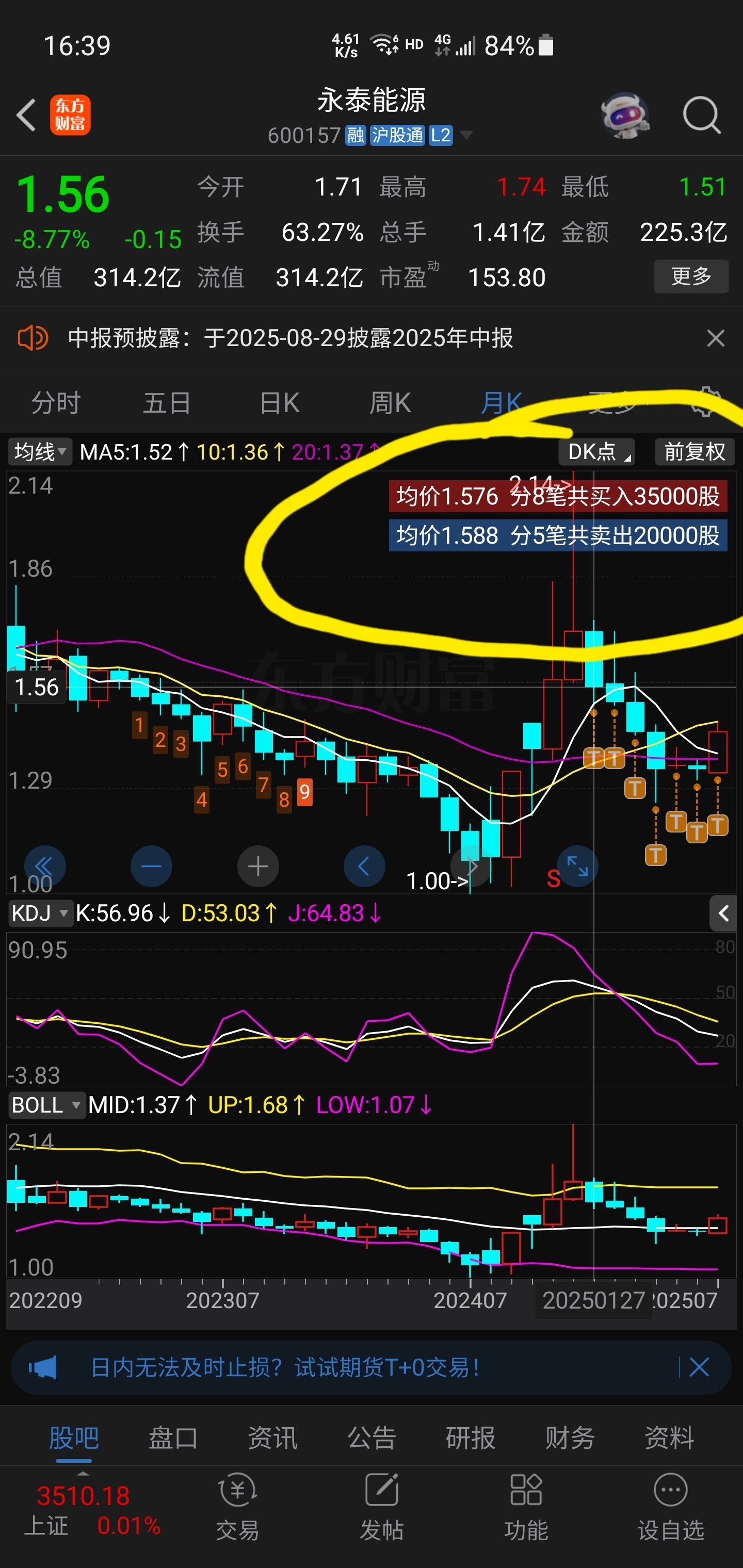743x1568 pixels.
Task: Open the 股吧 tab
Action: pos(74,1438)
